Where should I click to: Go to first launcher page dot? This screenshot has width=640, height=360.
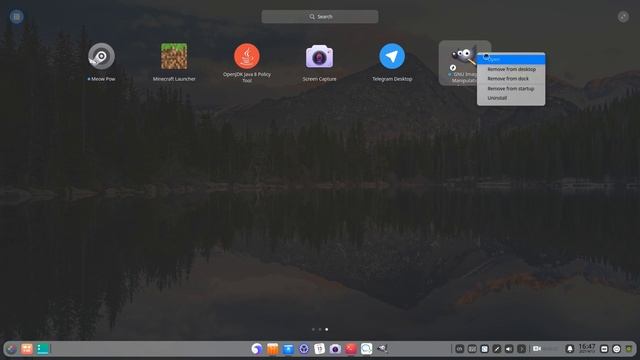[x=313, y=329]
